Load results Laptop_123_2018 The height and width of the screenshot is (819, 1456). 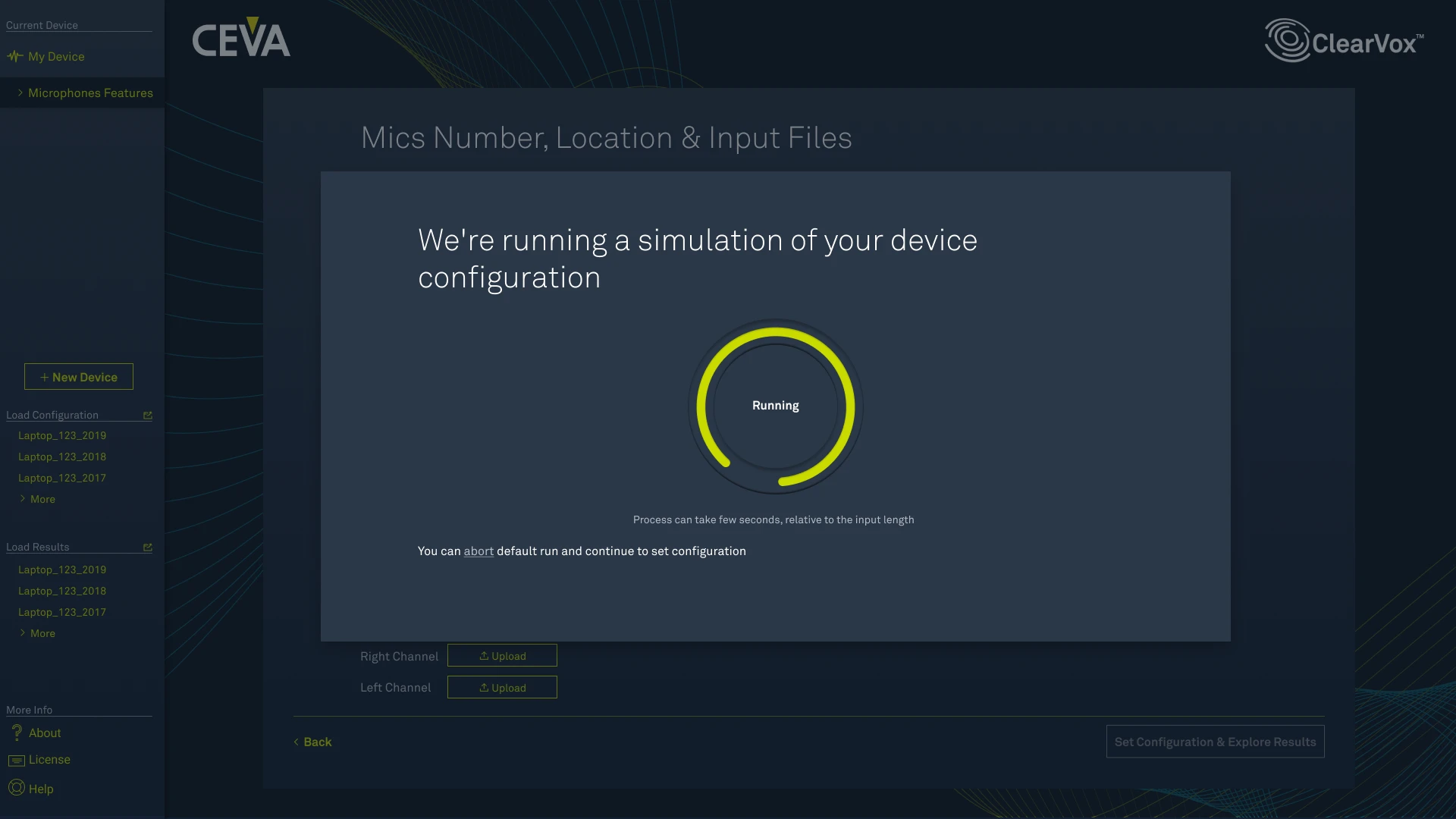pyautogui.click(x=62, y=591)
